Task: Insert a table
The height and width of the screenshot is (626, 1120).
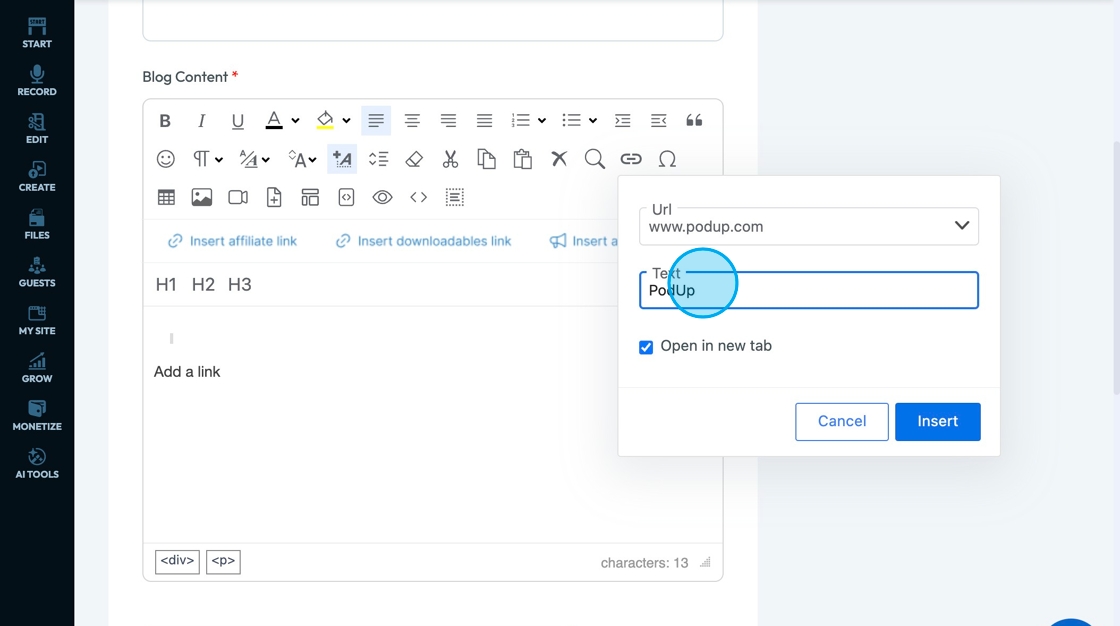Action: 166,197
